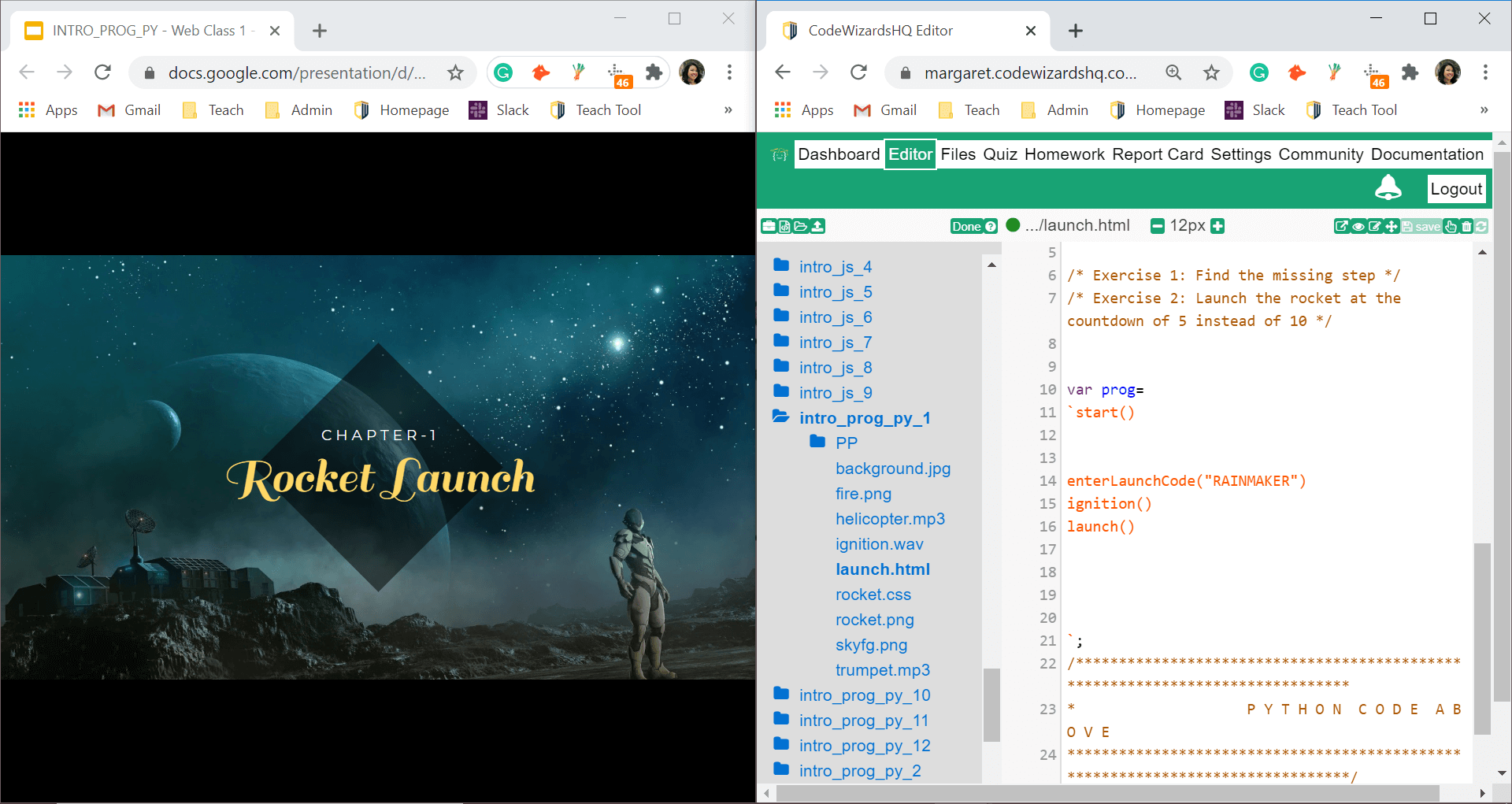Open the Homework menu item
1512x804 pixels.
pyautogui.click(x=1064, y=154)
